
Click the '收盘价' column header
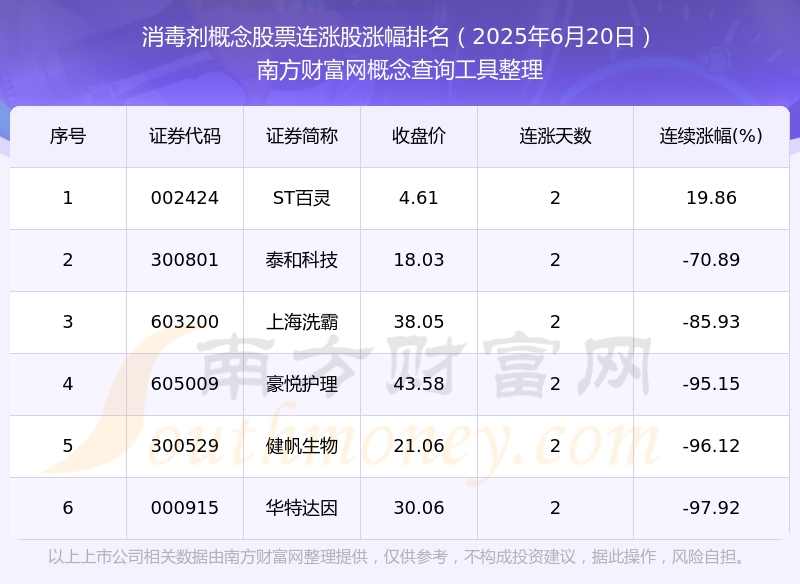419,136
